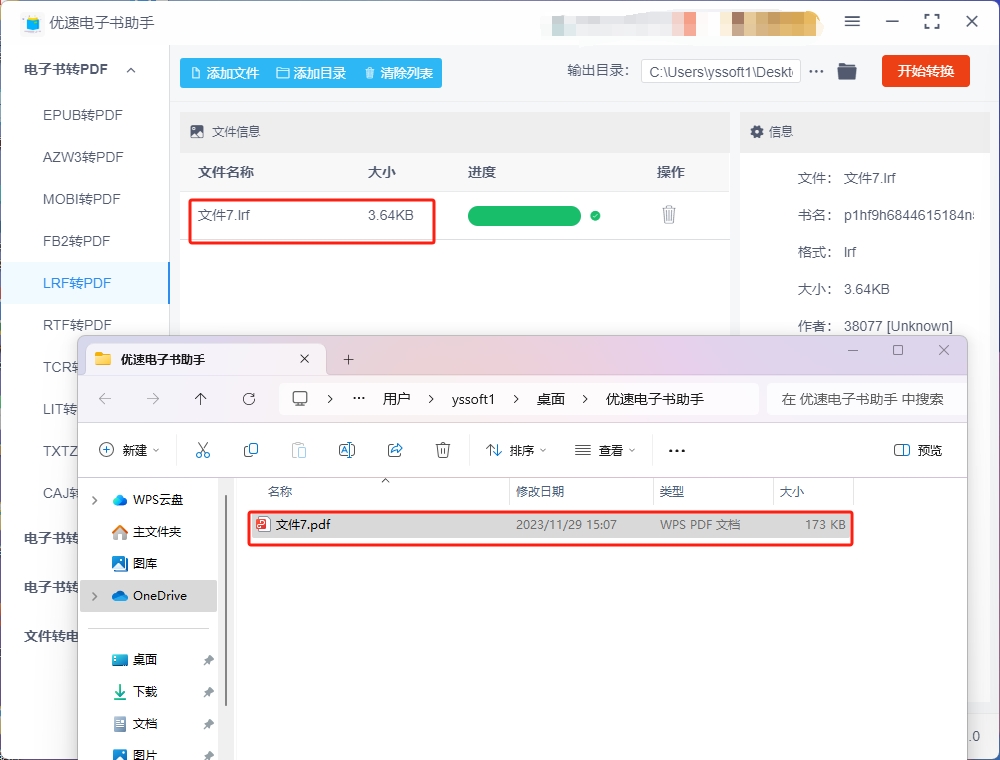Unpin 桌面 via its pin icon

208,661
